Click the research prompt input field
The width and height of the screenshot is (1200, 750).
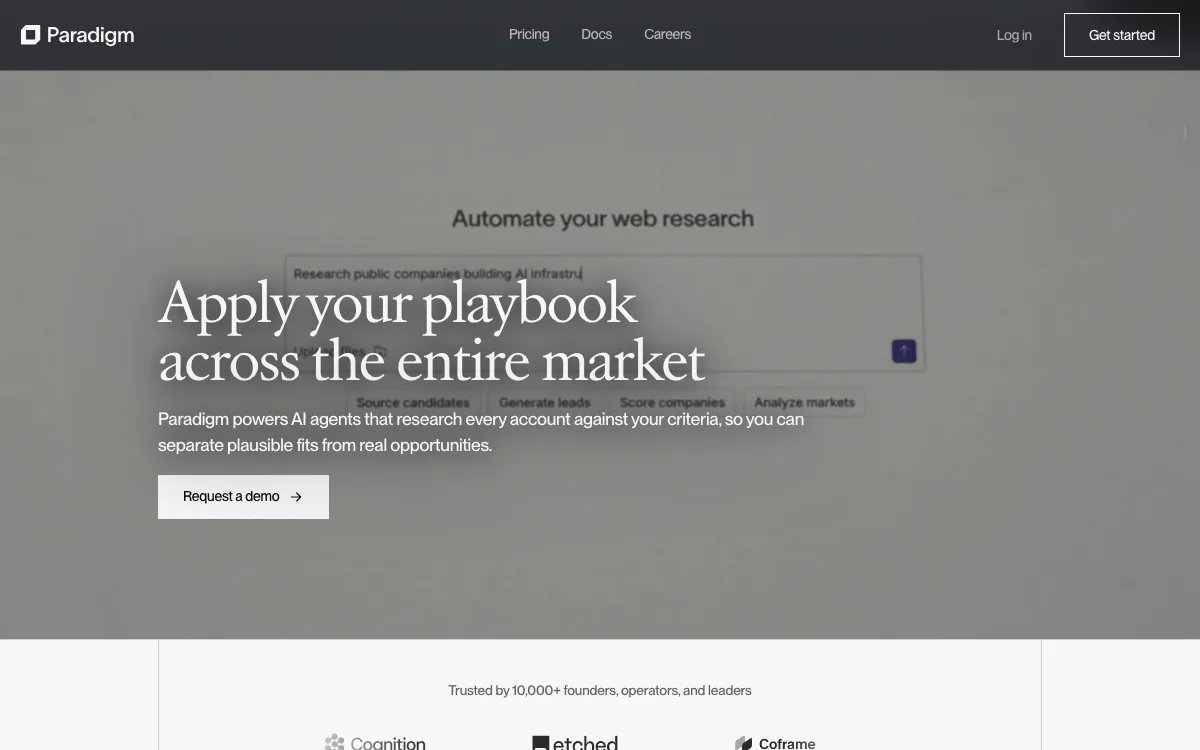[x=604, y=313]
